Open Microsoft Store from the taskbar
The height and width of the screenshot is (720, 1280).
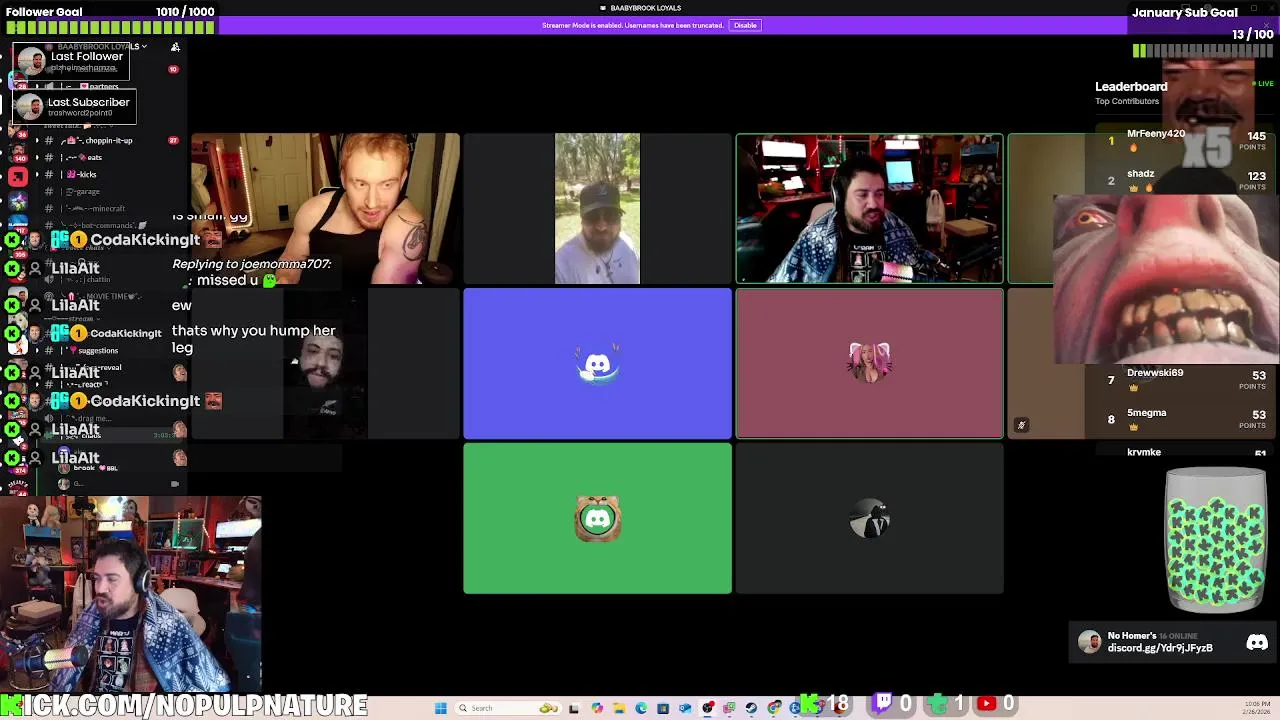(x=663, y=708)
